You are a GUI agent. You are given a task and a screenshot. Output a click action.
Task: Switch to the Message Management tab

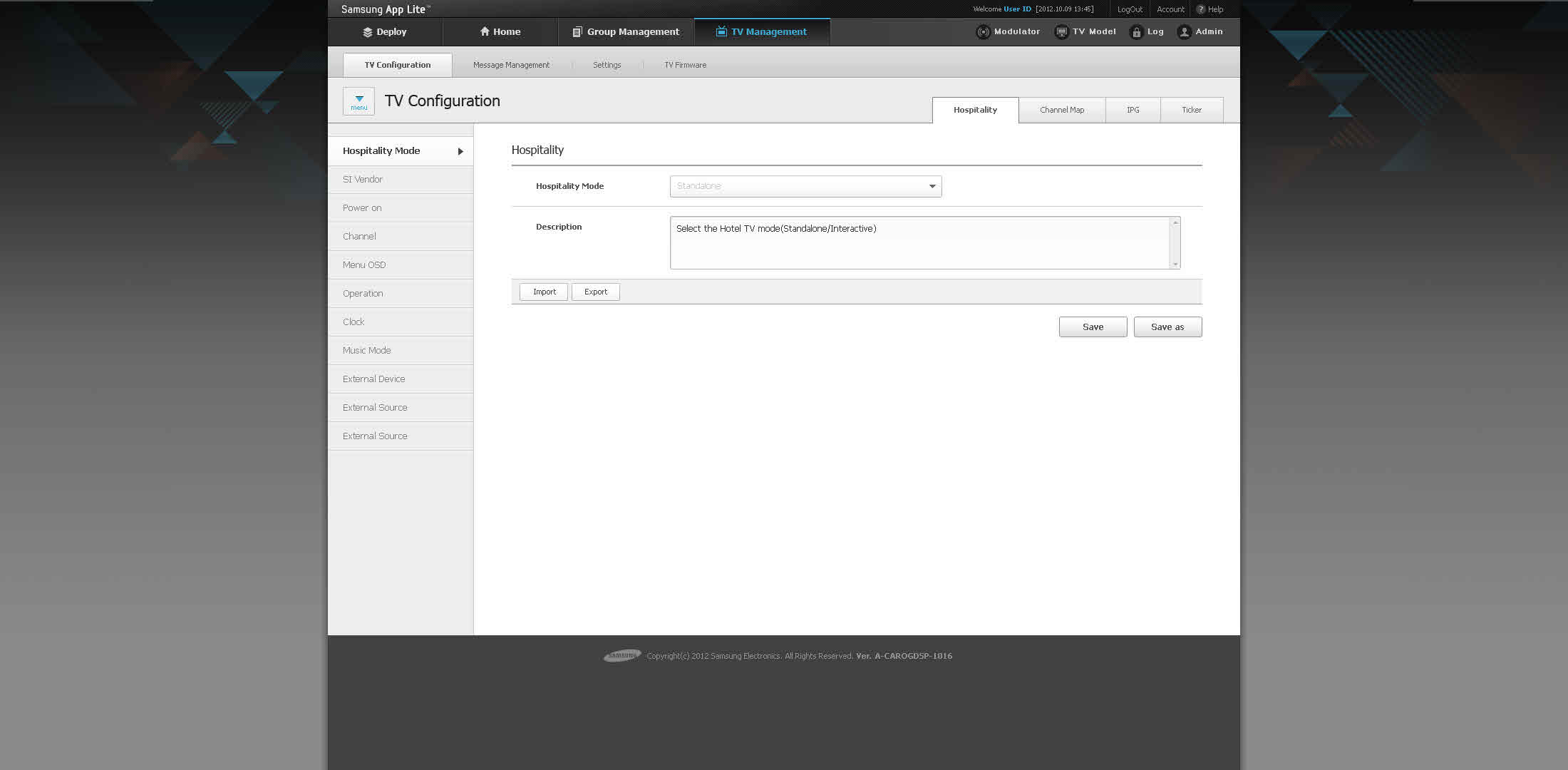[x=511, y=65]
